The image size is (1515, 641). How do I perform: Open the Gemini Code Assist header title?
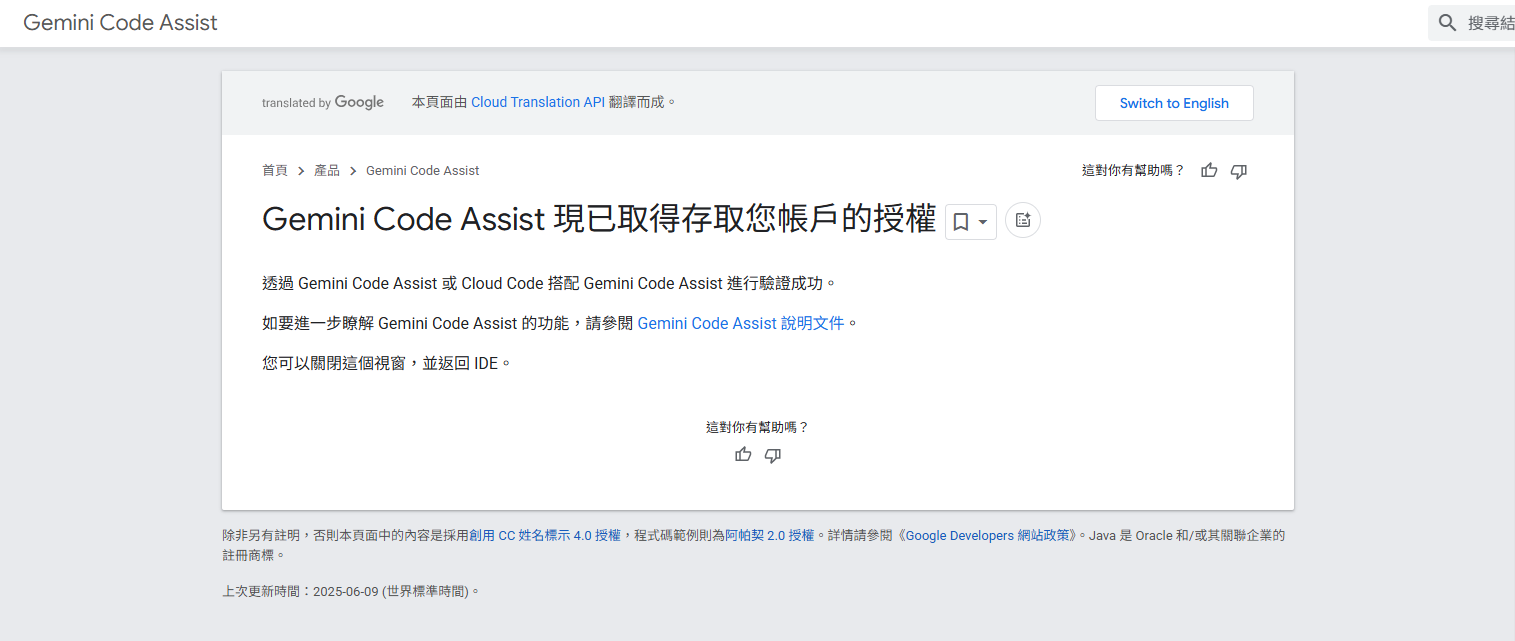pyautogui.click(x=120, y=23)
